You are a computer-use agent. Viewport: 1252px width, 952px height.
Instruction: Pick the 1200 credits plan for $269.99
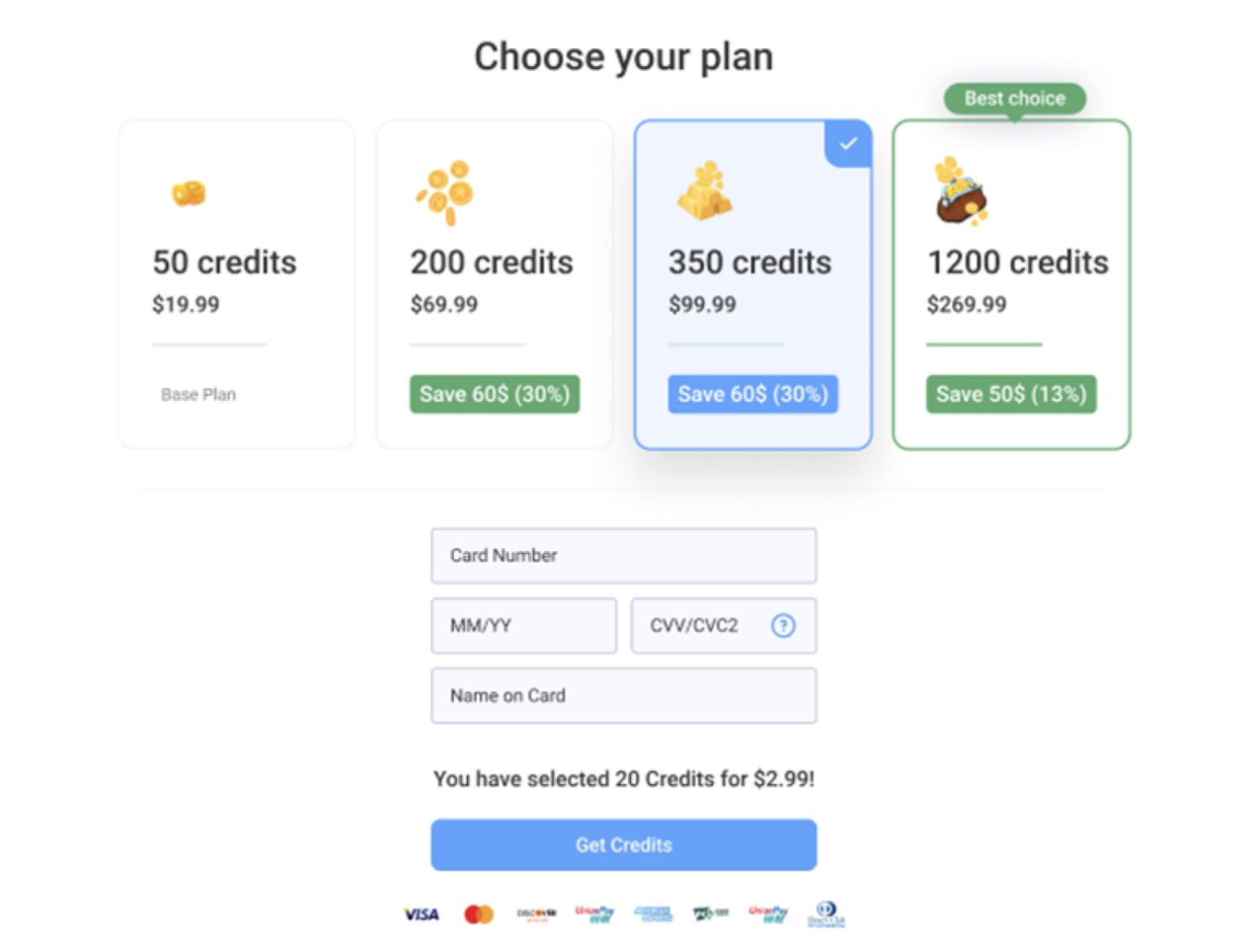[x=1012, y=285]
